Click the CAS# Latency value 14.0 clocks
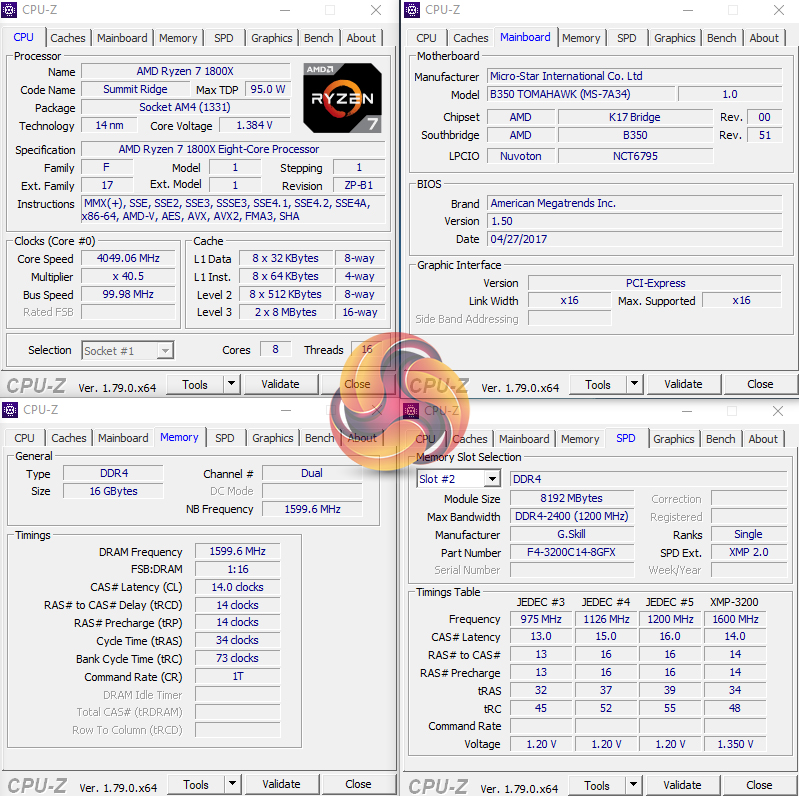799x796 pixels. coord(237,587)
